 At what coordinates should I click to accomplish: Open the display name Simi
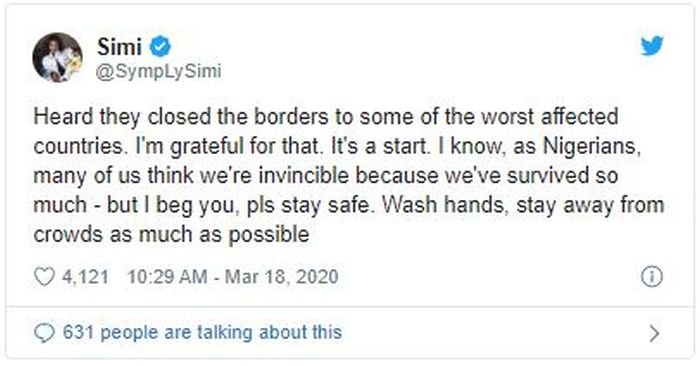point(119,47)
